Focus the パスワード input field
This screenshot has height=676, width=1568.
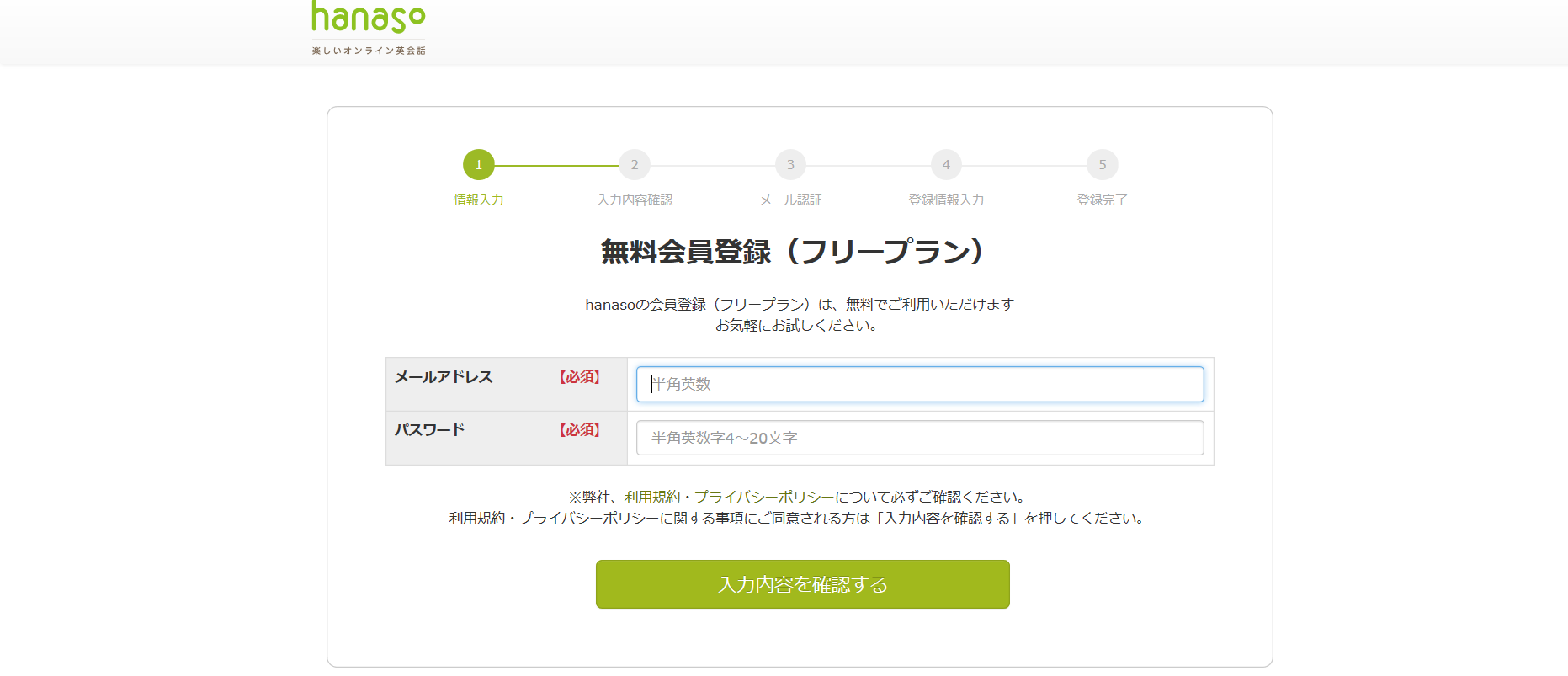(x=919, y=438)
